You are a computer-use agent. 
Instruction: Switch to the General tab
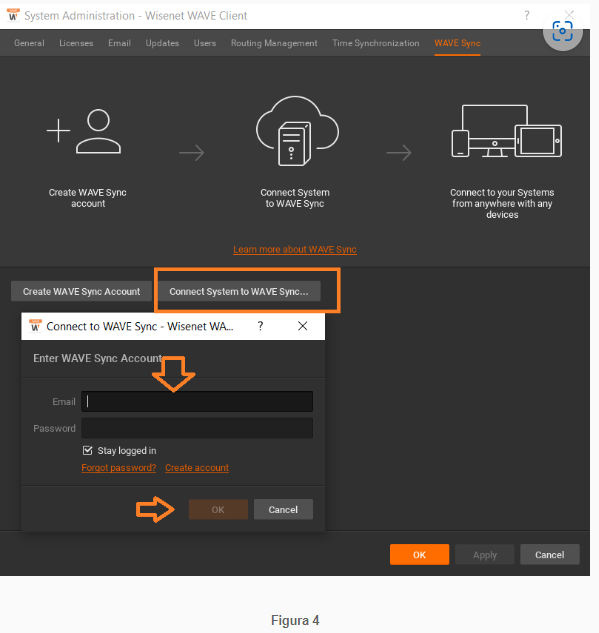coord(29,43)
